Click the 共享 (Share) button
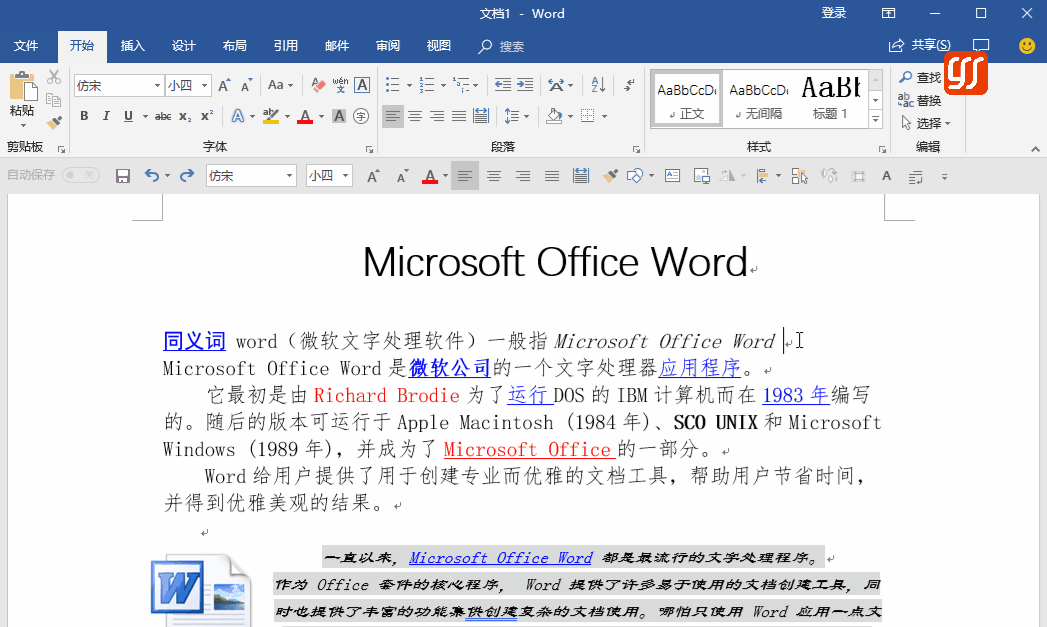 pyautogui.click(x=920, y=45)
